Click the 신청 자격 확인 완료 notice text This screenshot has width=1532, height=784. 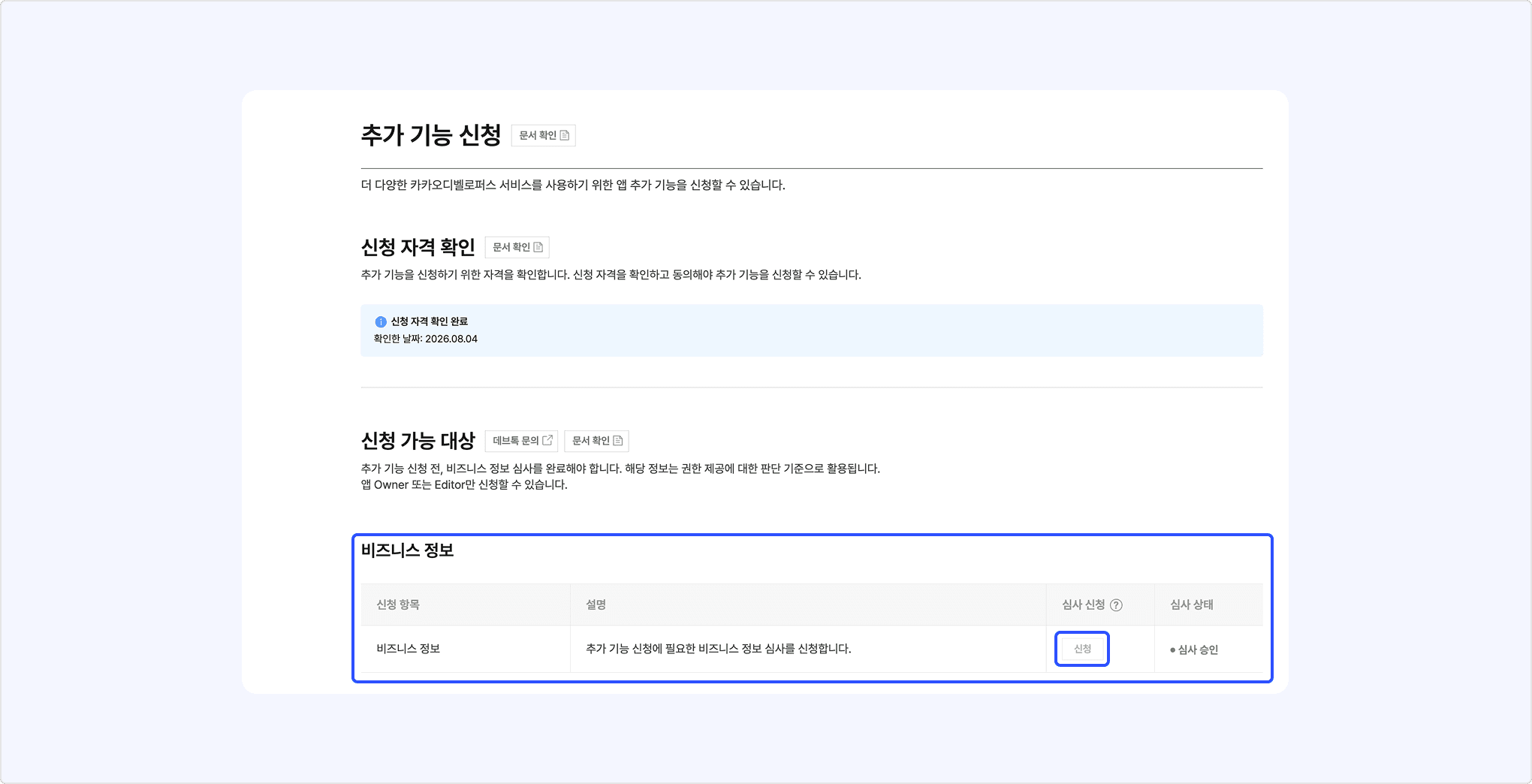[430, 321]
